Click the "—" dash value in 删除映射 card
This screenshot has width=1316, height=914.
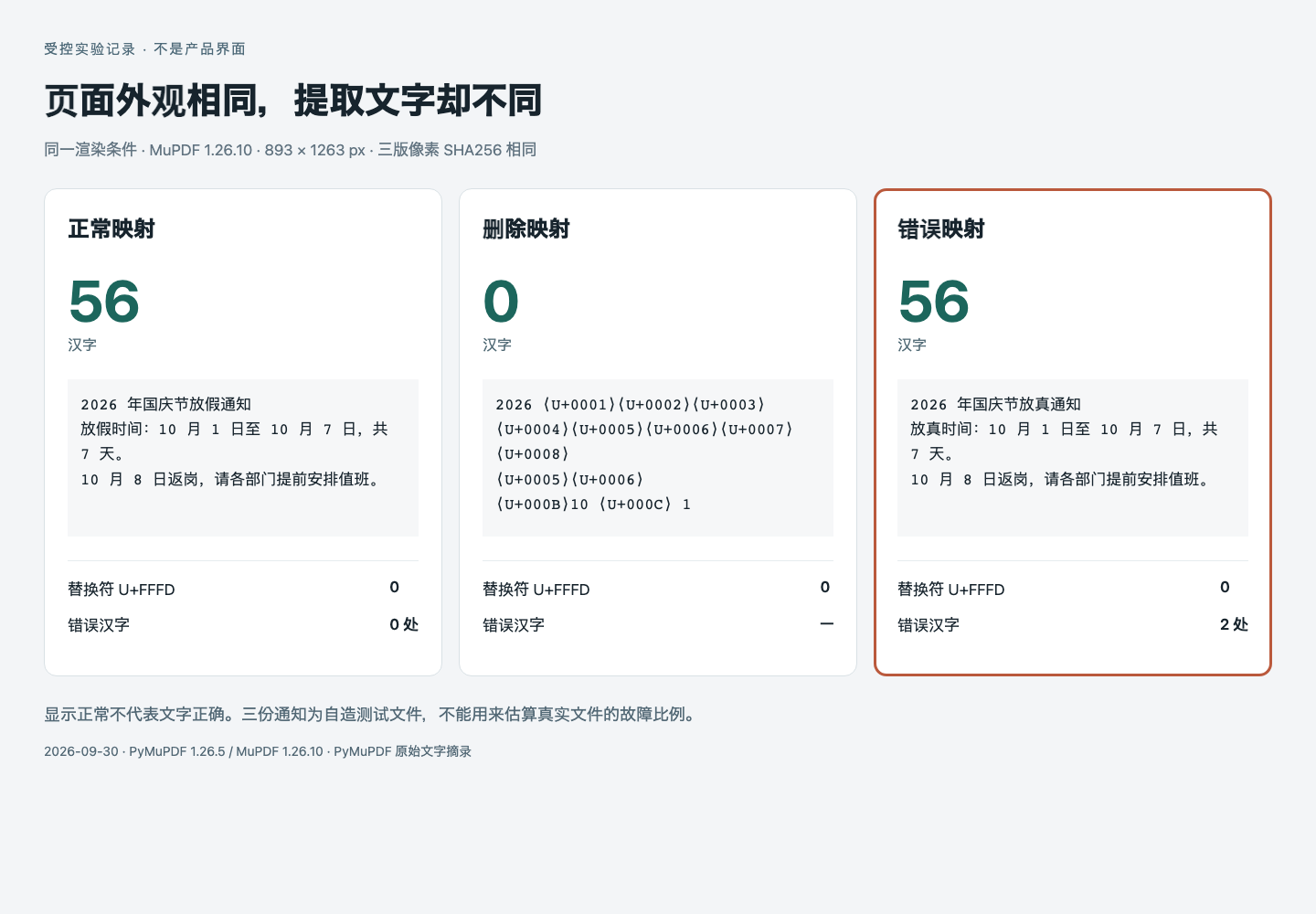tap(827, 624)
